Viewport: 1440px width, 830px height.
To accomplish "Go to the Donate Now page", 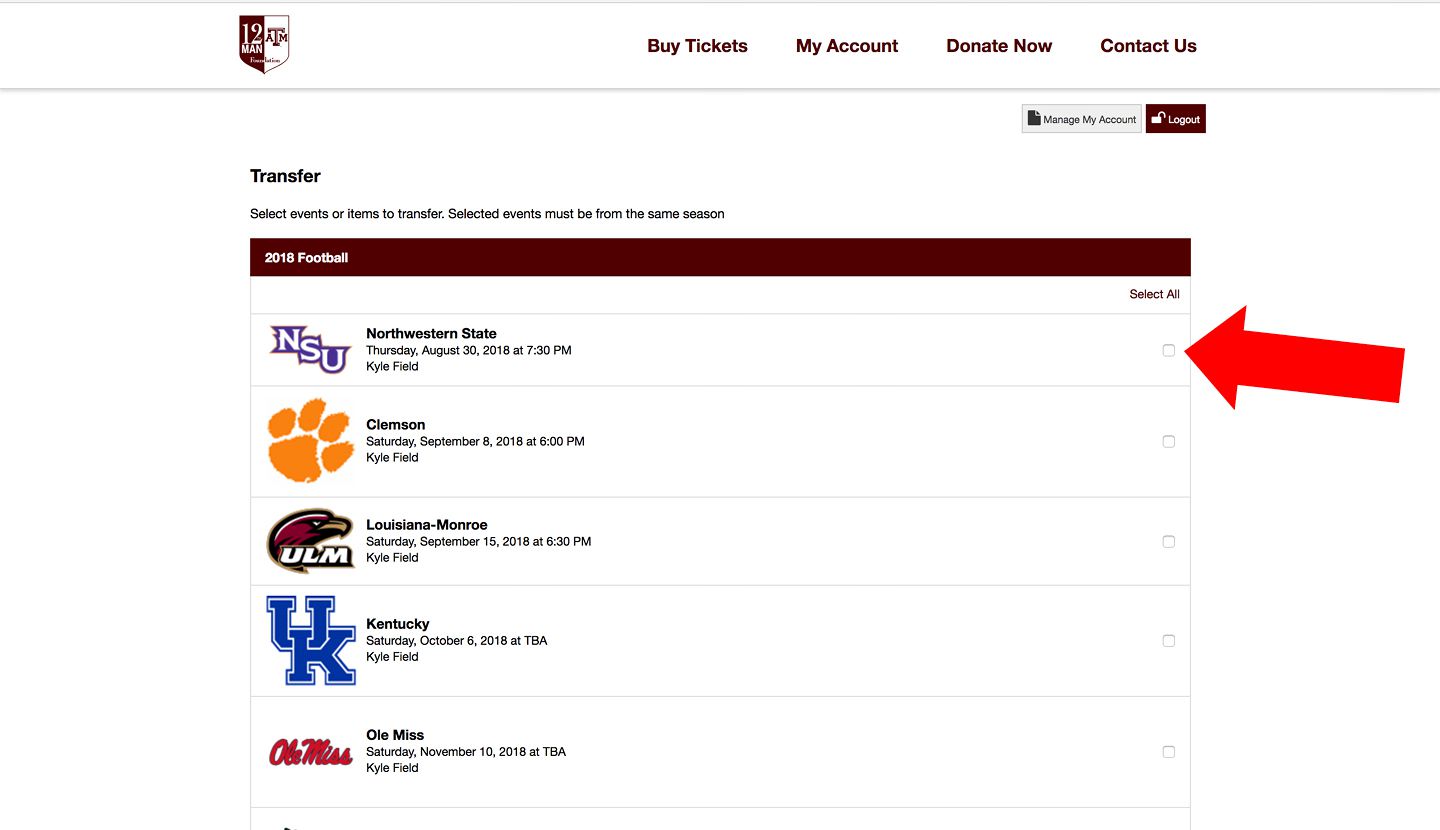I will click(999, 46).
